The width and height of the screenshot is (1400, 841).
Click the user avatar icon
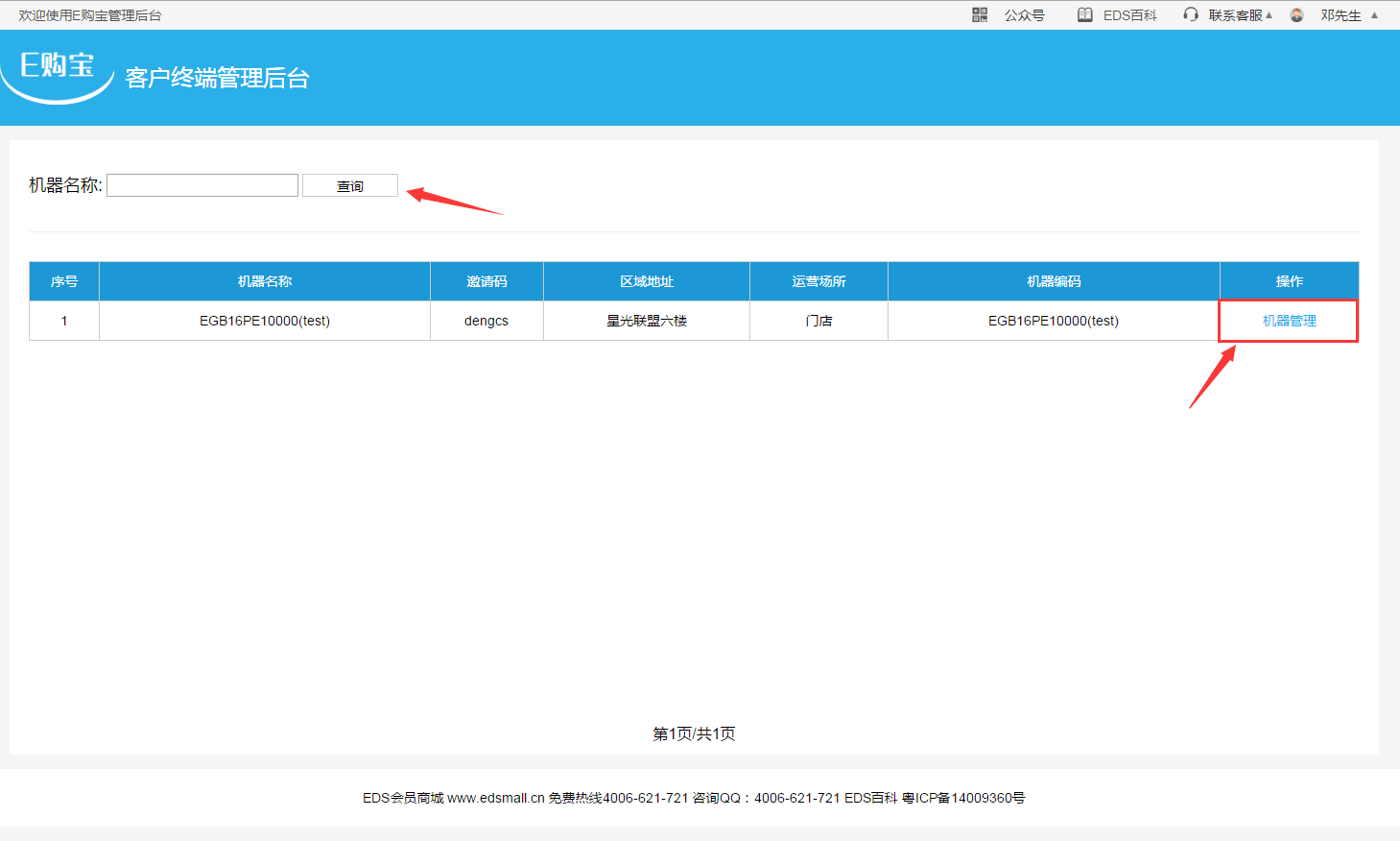point(1297,15)
